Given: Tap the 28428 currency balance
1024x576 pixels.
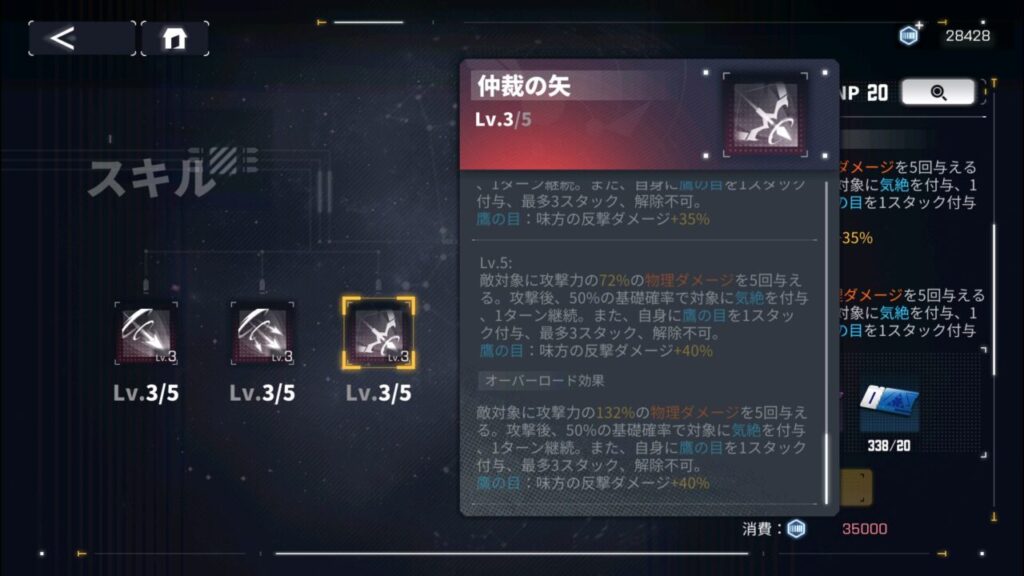Looking at the screenshot, I should 967,35.
